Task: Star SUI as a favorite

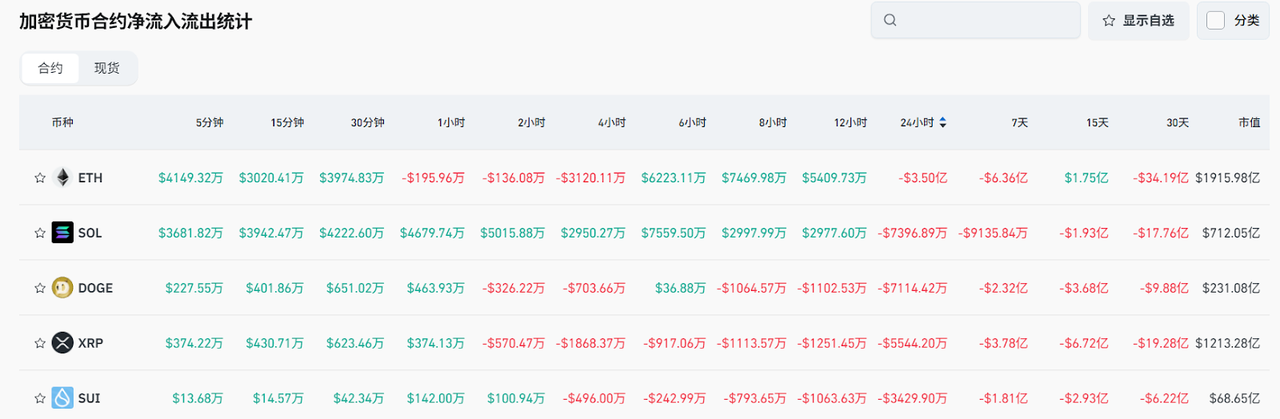Action: [40, 398]
